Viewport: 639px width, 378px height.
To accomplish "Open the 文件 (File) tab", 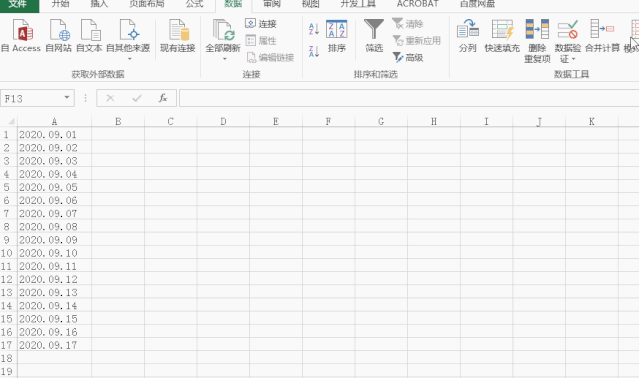I will click(19, 4).
